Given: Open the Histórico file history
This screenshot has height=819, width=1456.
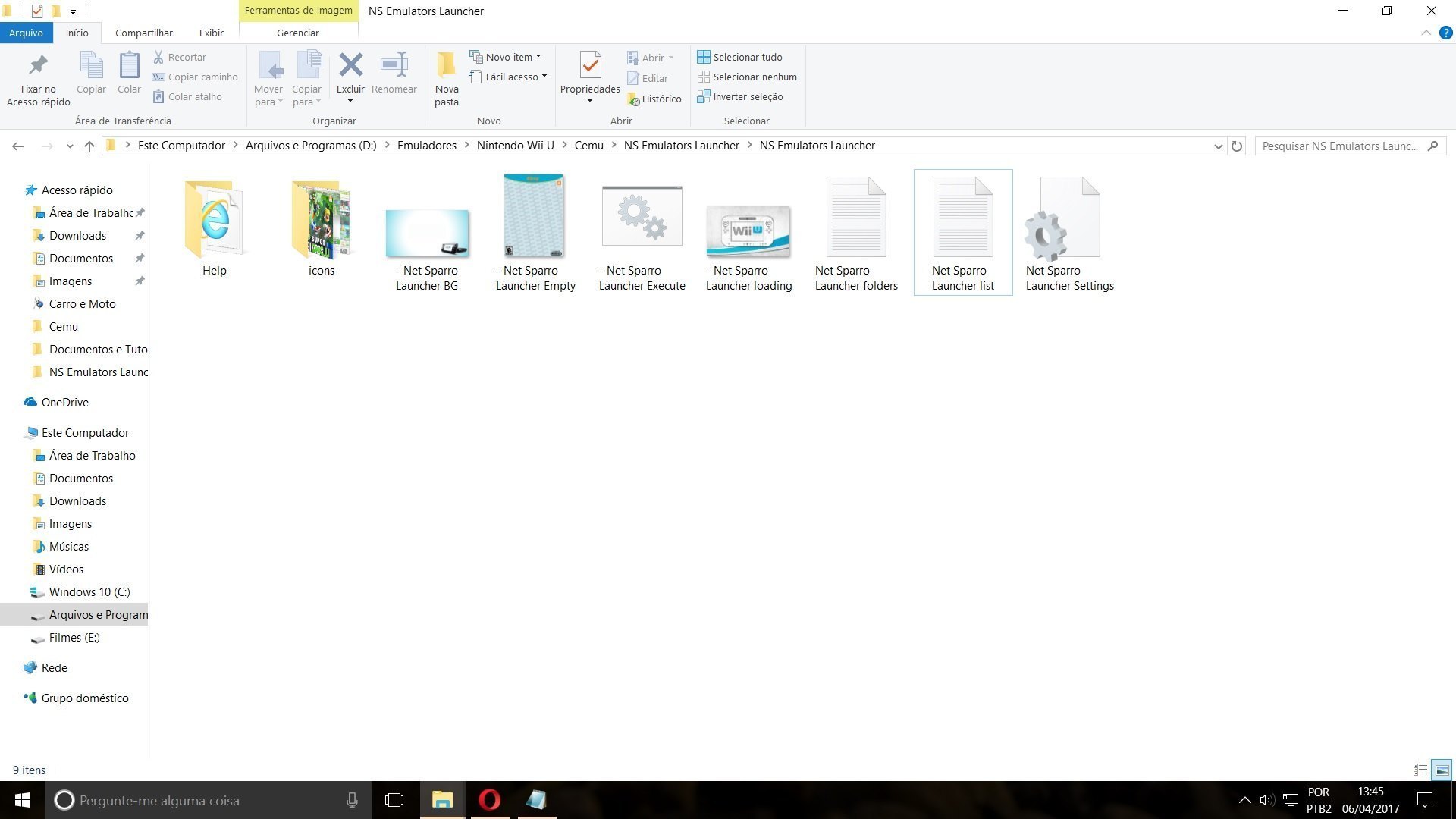Looking at the screenshot, I should click(x=654, y=99).
